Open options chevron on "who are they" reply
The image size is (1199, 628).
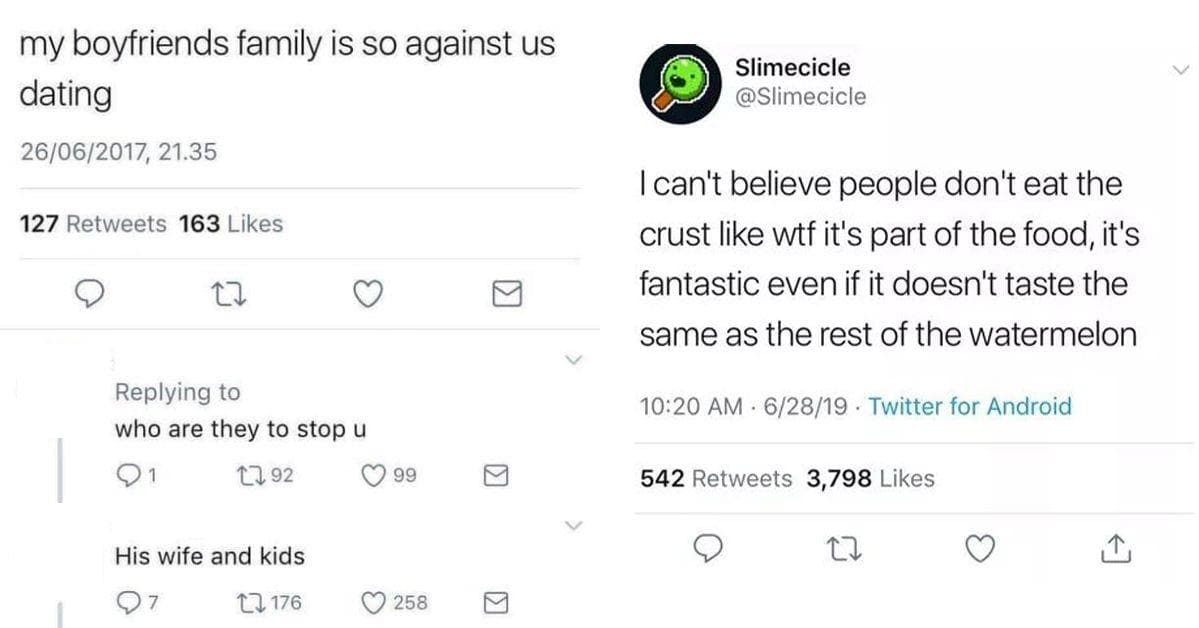coord(574,358)
